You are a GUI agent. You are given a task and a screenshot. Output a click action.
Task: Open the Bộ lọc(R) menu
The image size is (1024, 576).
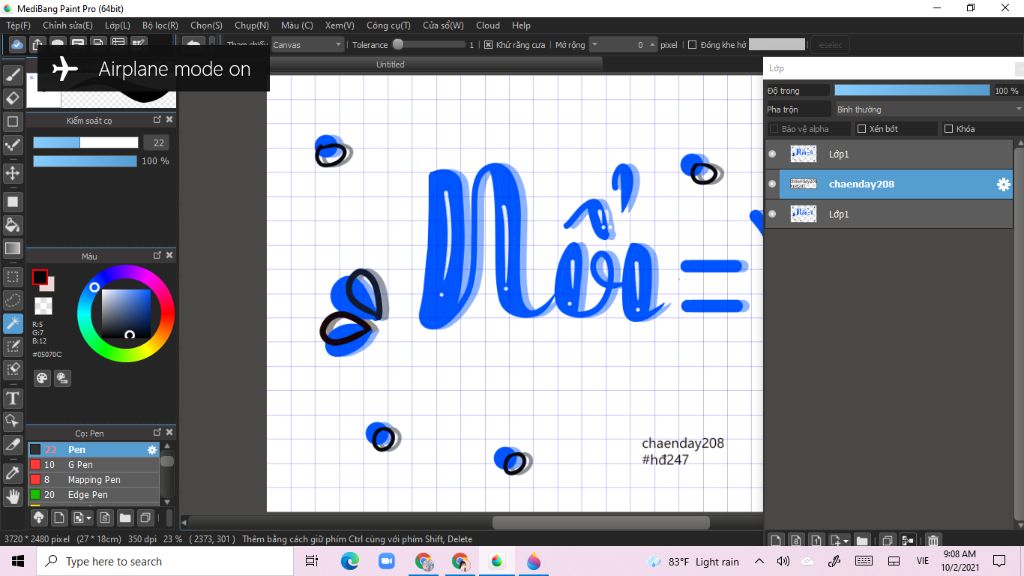[160, 25]
